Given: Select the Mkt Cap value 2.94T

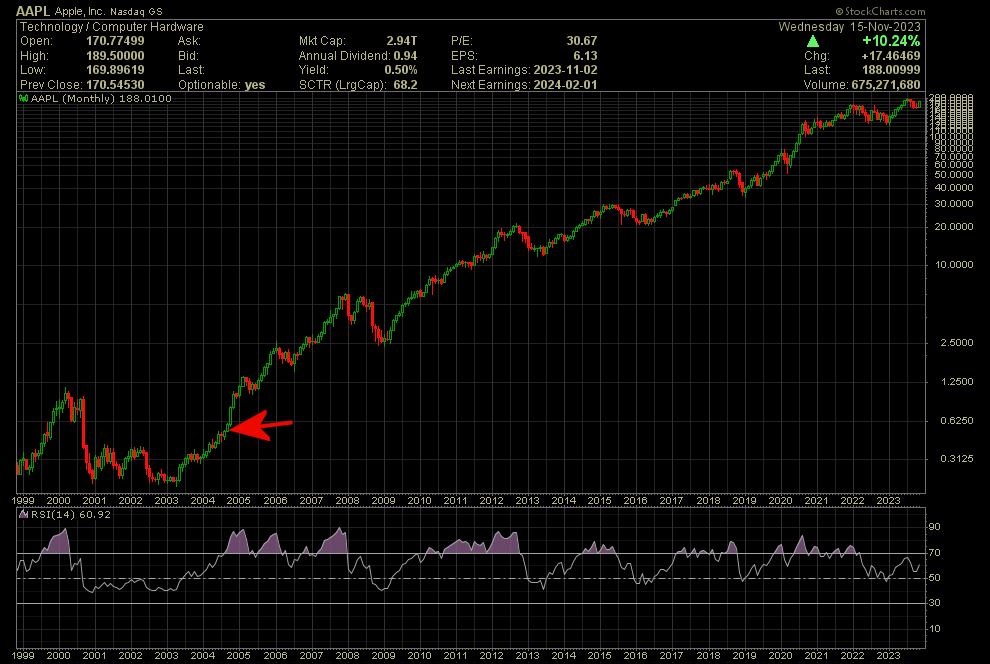Looking at the screenshot, I should (x=402, y=41).
